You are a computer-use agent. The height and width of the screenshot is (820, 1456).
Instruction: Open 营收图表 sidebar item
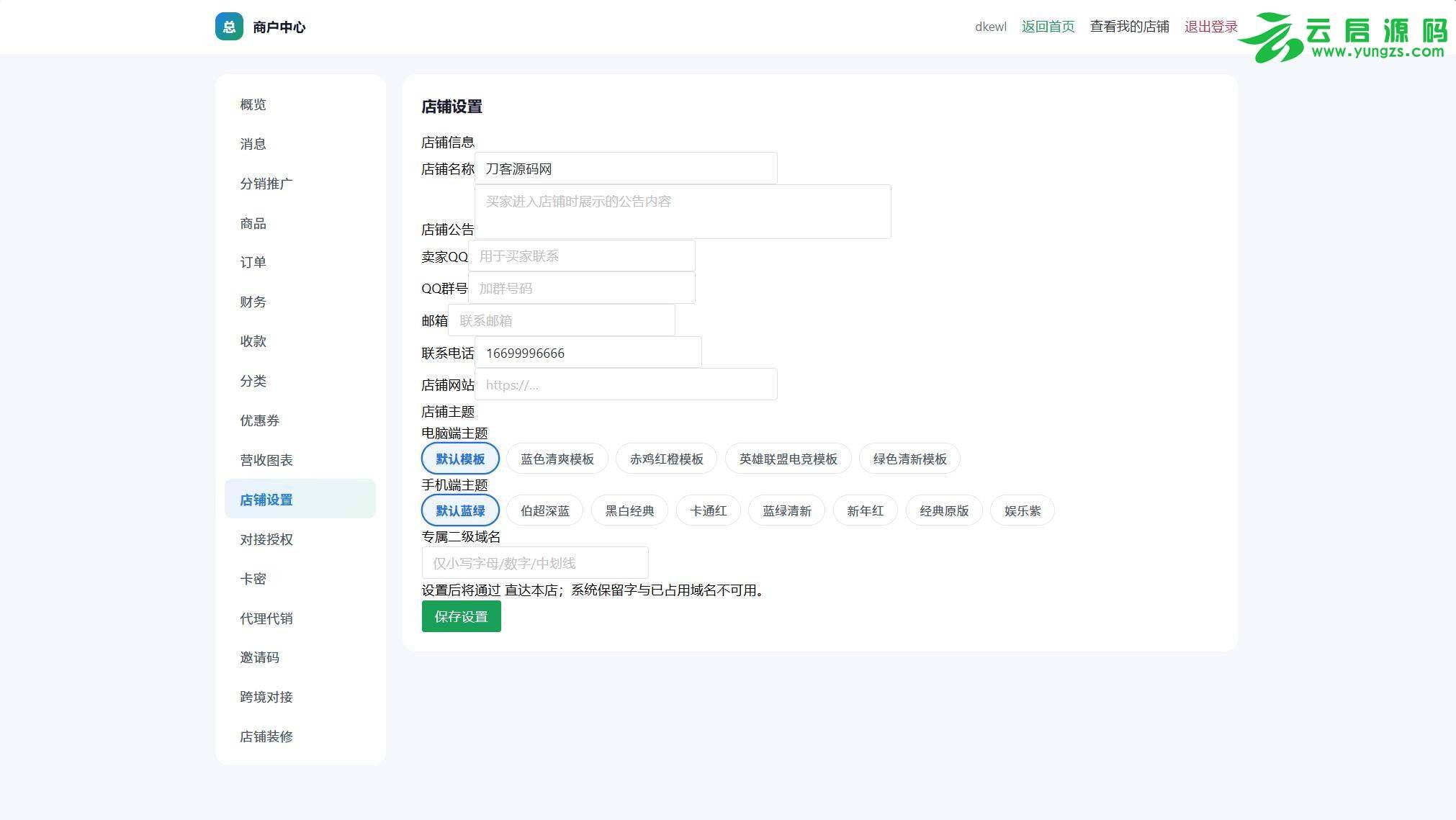(300, 460)
